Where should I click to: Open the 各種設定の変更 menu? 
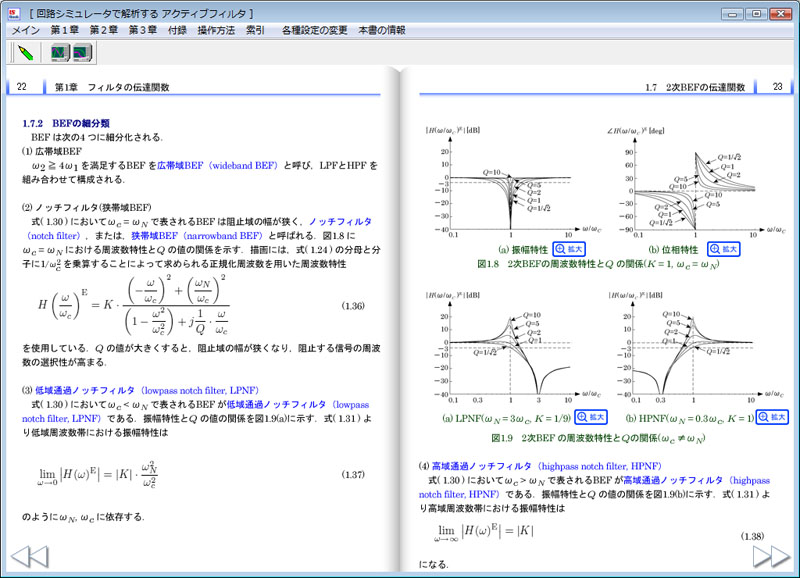[315, 30]
